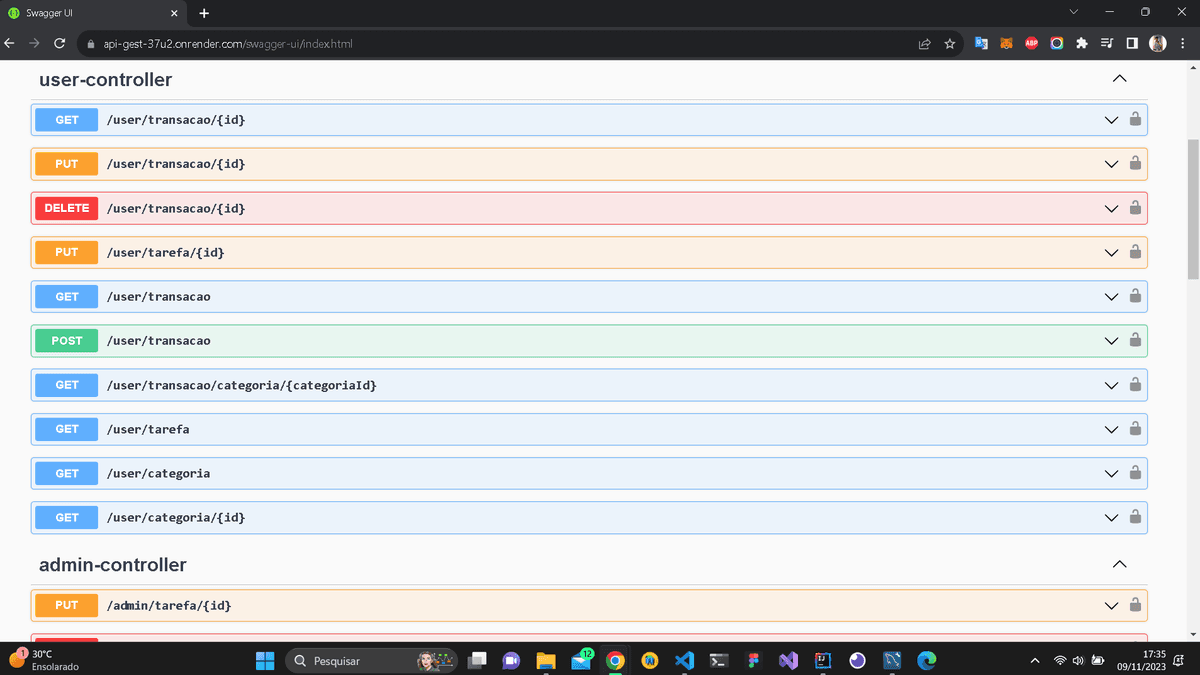Click the authorization lock on POST /user/transacao
This screenshot has height=675, width=1200.
(x=1135, y=340)
